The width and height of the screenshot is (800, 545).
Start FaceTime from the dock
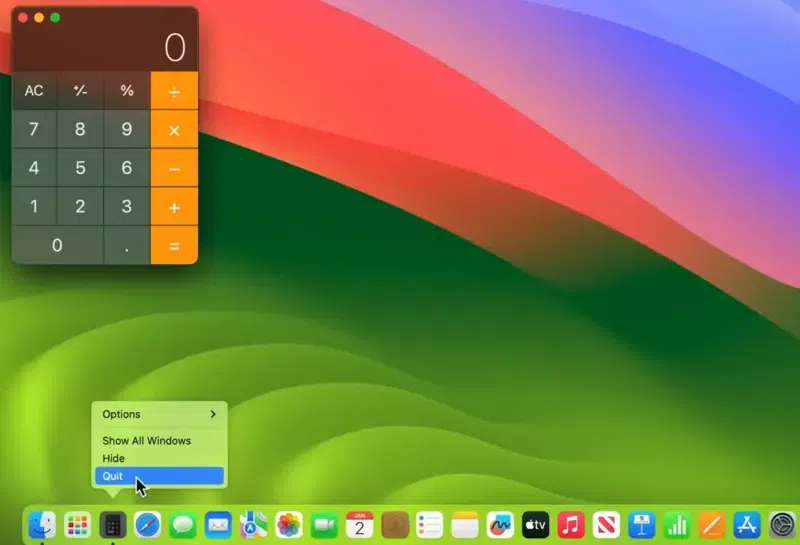(x=324, y=525)
